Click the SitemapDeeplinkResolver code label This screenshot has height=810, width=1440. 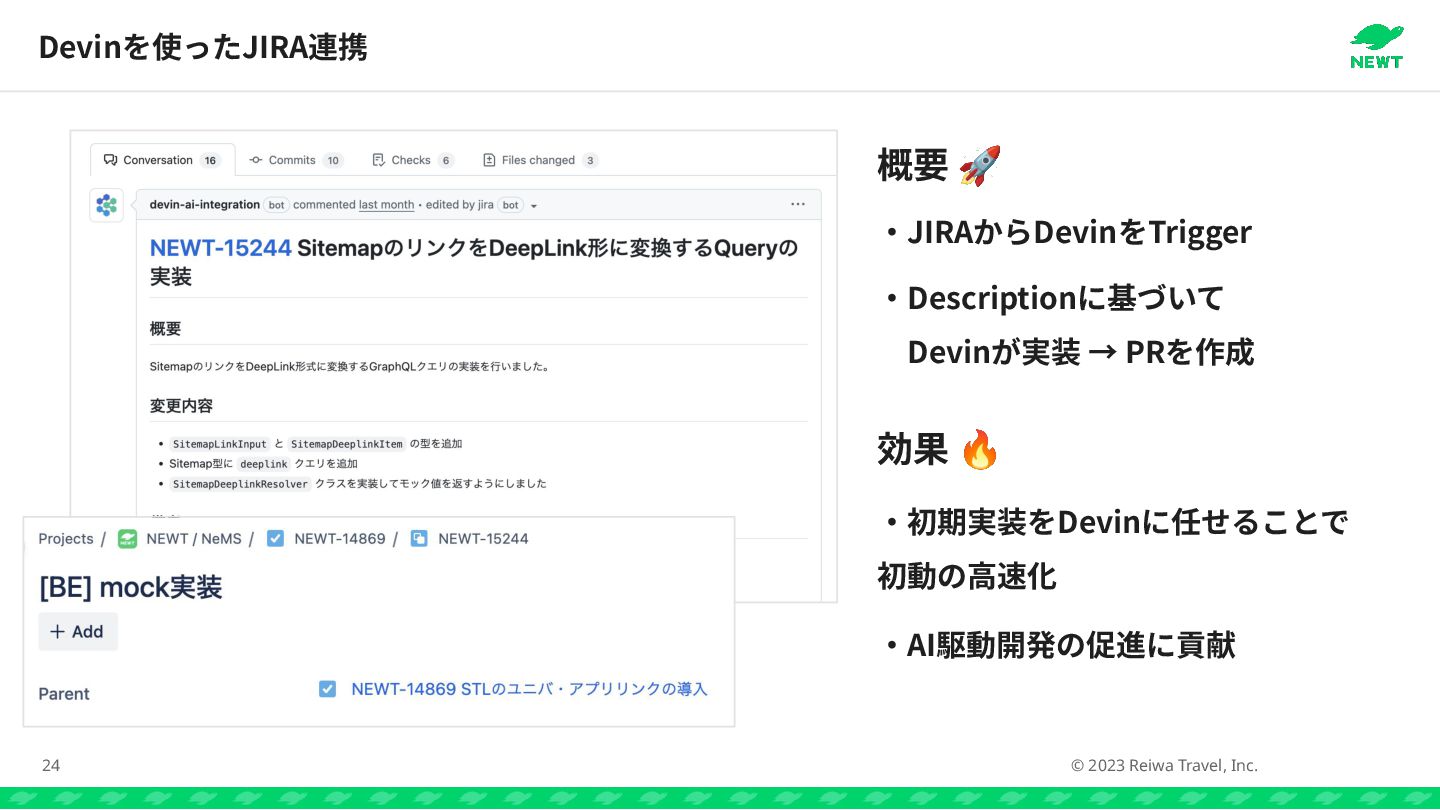pyautogui.click(x=240, y=484)
